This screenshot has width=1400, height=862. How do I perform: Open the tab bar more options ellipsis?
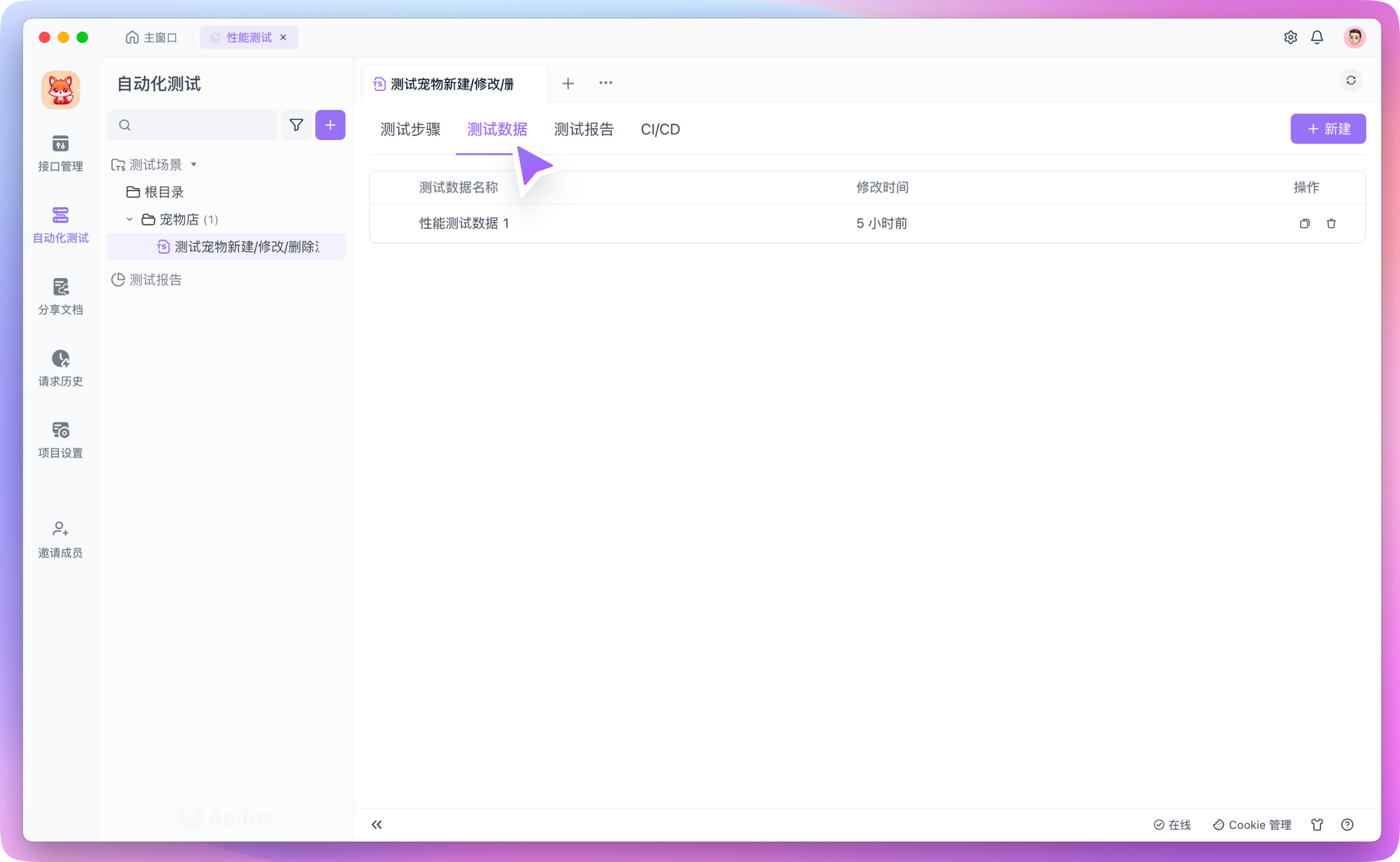[605, 83]
